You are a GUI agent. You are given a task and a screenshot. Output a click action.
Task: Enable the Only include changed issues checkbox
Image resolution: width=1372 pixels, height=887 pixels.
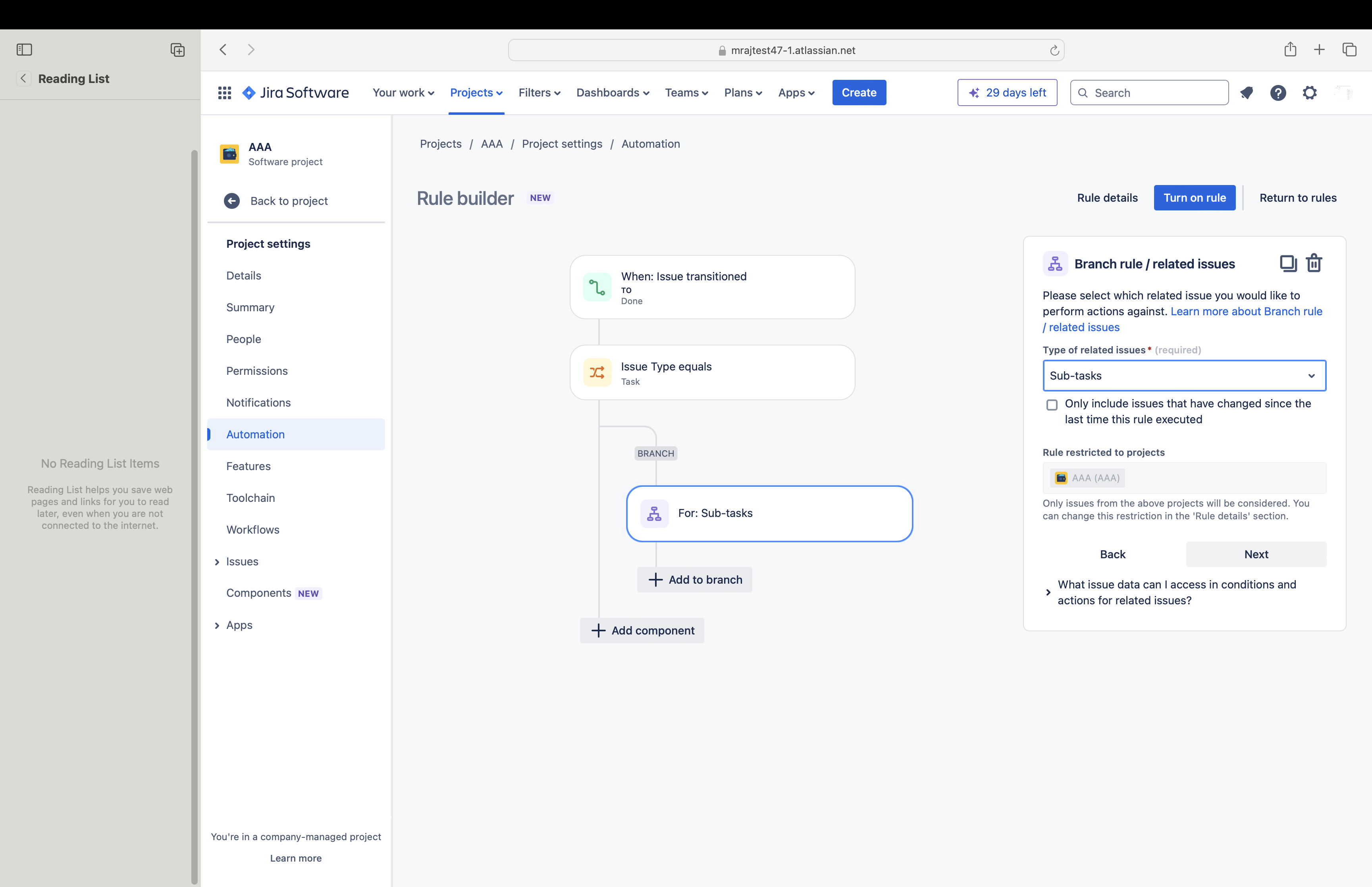point(1052,405)
